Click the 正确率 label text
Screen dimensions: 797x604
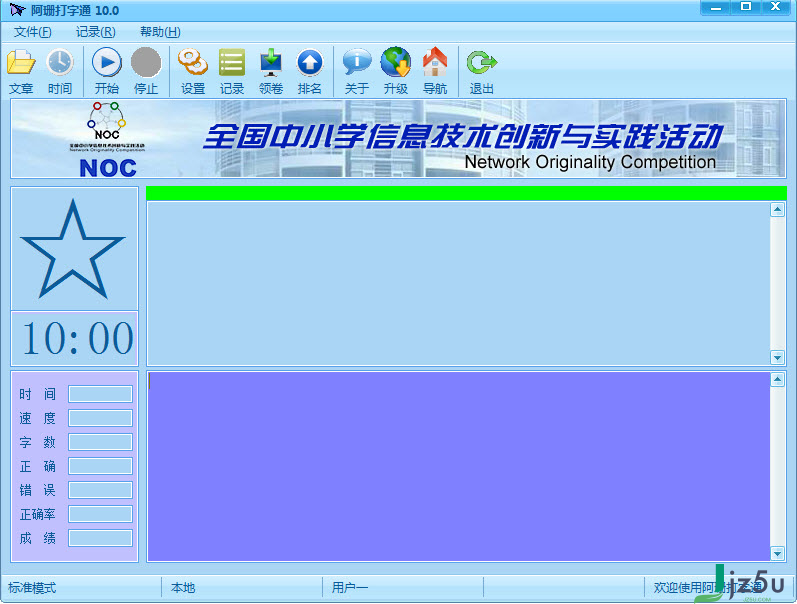click(37, 514)
